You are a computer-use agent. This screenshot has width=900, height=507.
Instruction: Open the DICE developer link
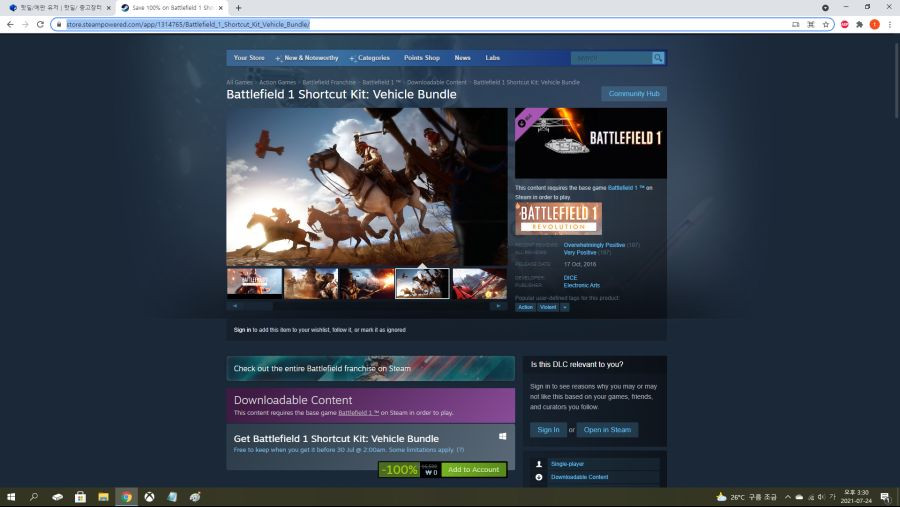pos(571,277)
